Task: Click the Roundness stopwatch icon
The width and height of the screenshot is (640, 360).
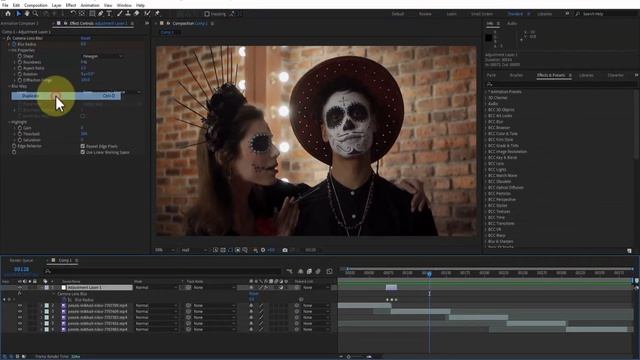Action: pyautogui.click(x=20, y=62)
